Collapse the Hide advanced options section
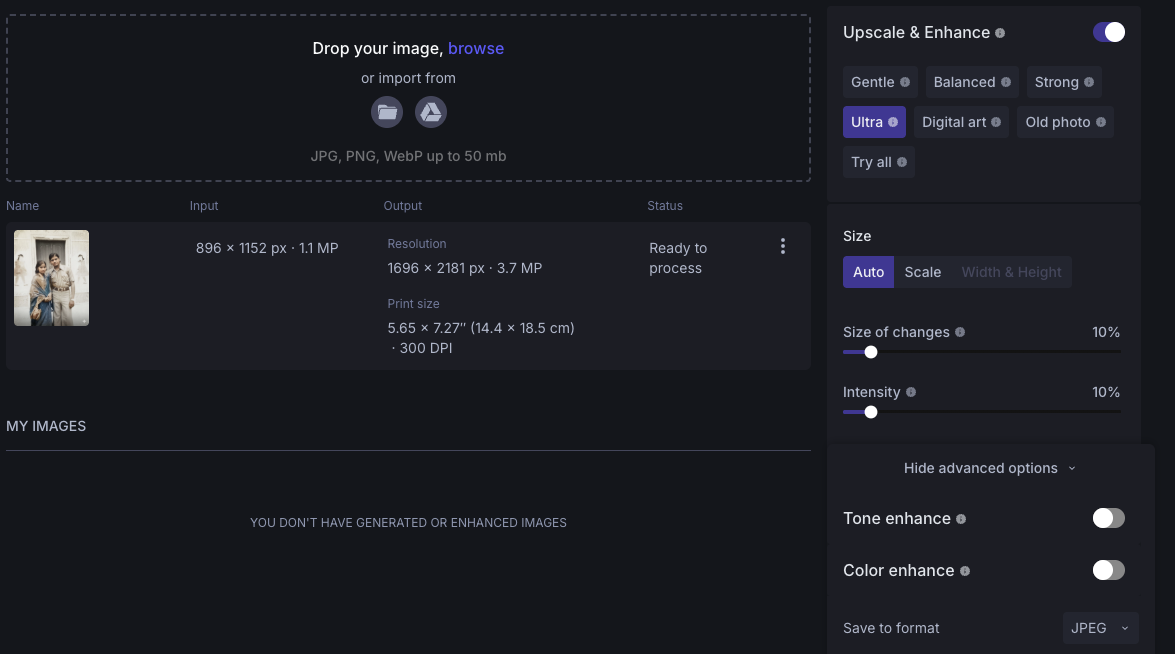Image resolution: width=1175 pixels, height=654 pixels. click(x=989, y=468)
